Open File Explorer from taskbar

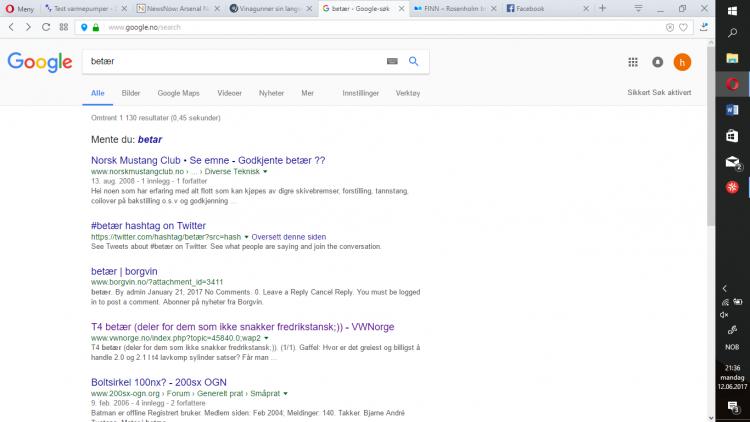[x=732, y=58]
